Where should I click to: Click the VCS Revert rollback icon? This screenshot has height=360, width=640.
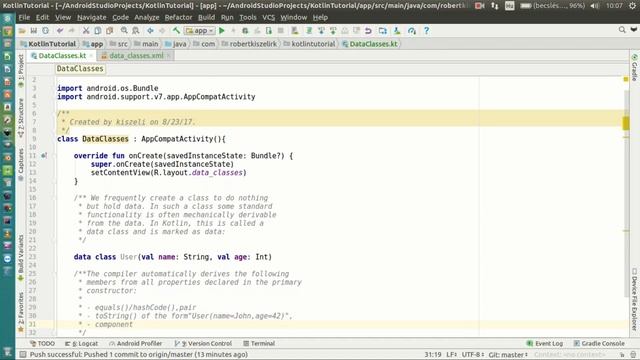tap(368, 31)
